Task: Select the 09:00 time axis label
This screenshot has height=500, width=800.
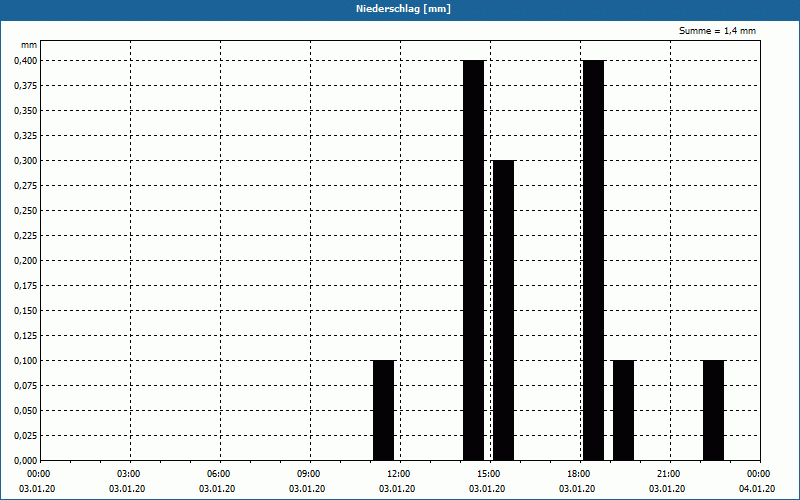Action: (309, 474)
